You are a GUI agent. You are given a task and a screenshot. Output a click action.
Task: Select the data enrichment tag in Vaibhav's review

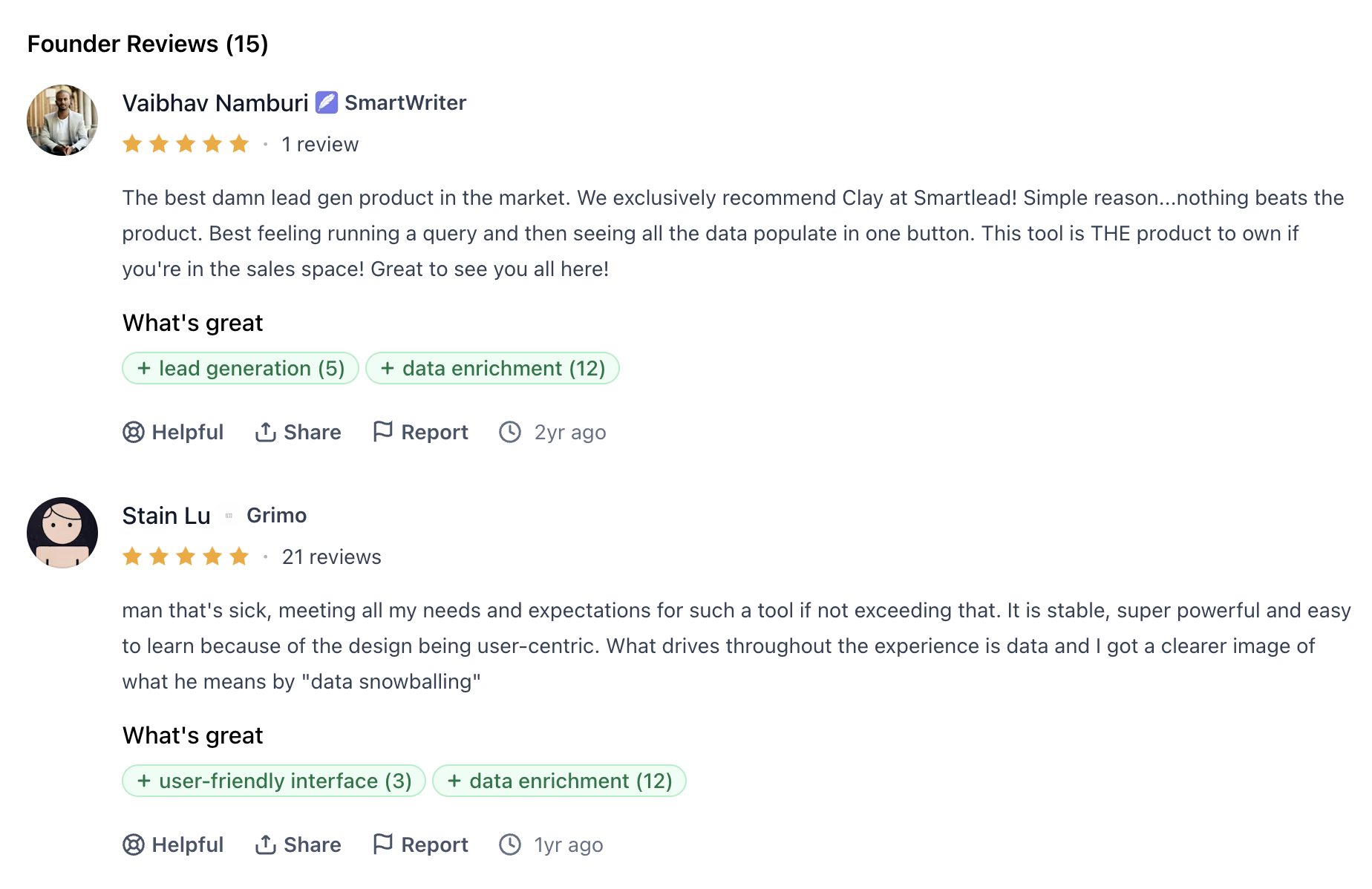[492, 368]
